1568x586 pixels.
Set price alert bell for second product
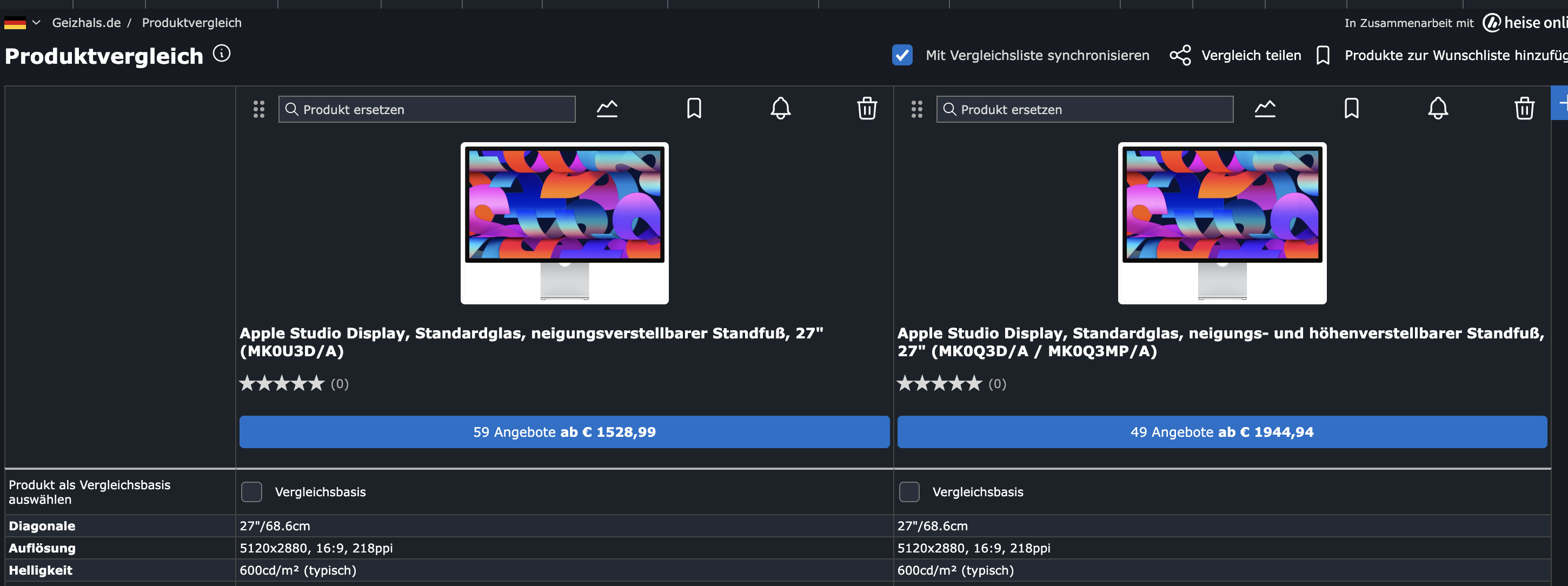1438,109
